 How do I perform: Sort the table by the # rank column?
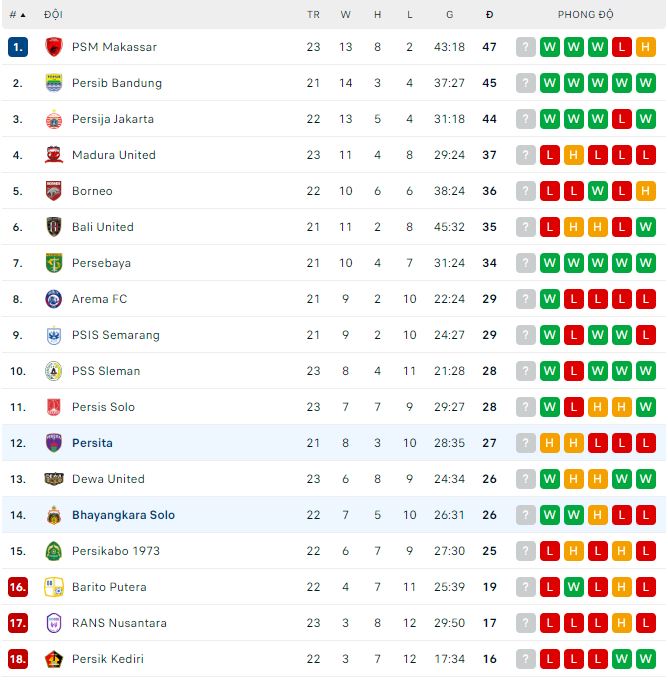pos(17,15)
